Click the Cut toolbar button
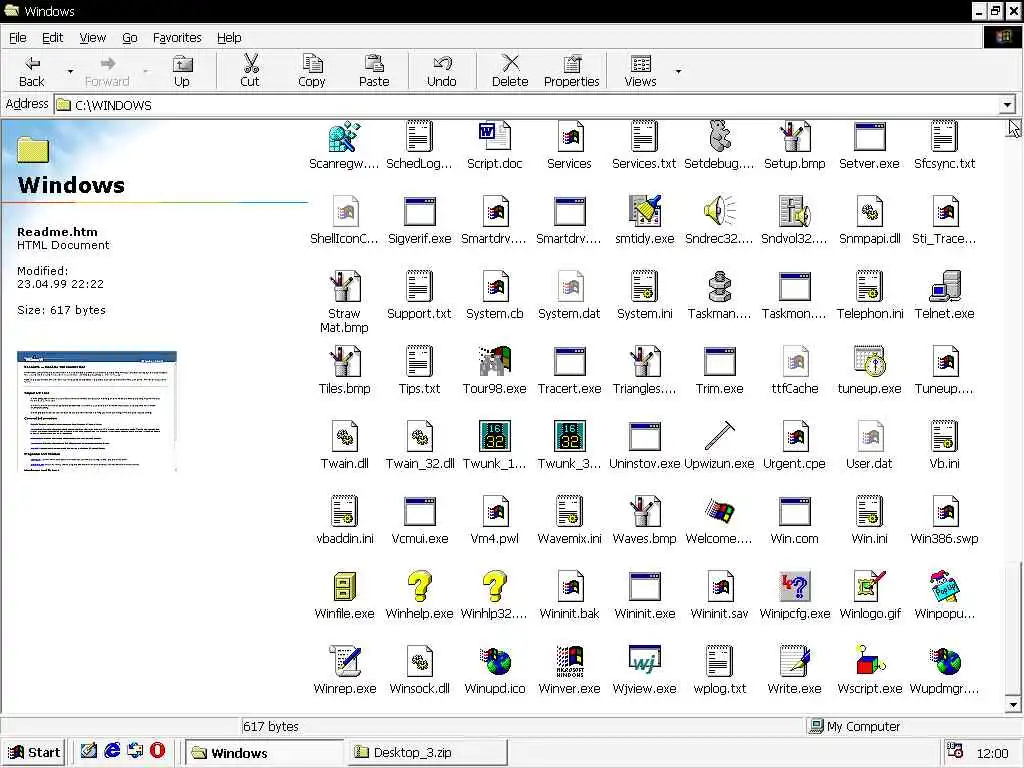Image resolution: width=1024 pixels, height=768 pixels. [249, 71]
